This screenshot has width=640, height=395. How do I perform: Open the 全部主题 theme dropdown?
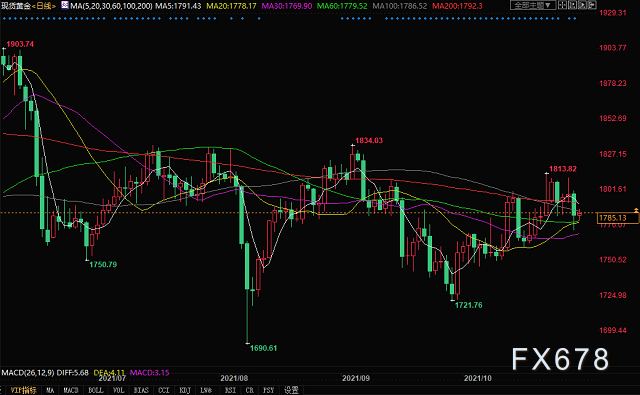point(533,5)
